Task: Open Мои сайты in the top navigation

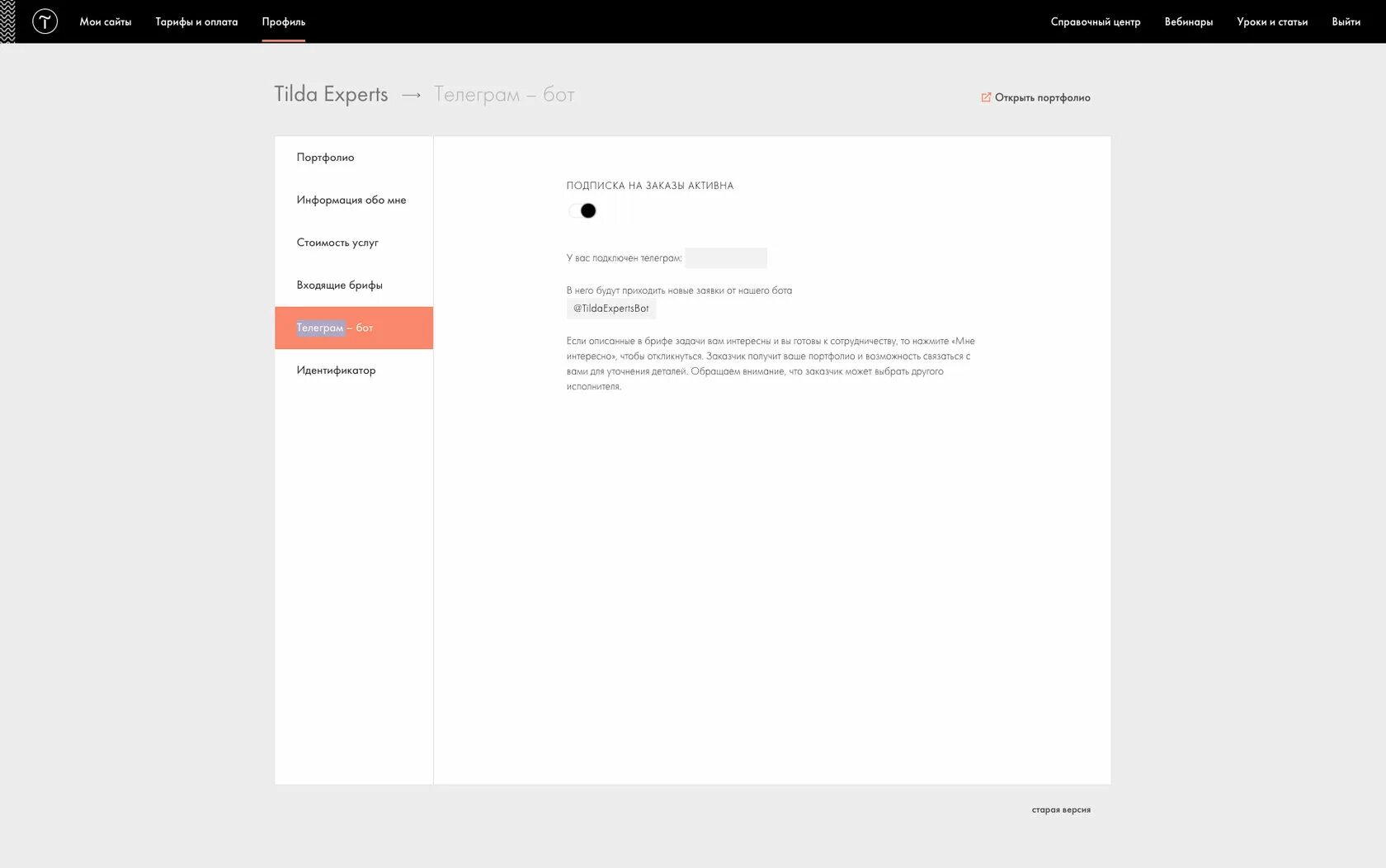Action: tap(106, 21)
